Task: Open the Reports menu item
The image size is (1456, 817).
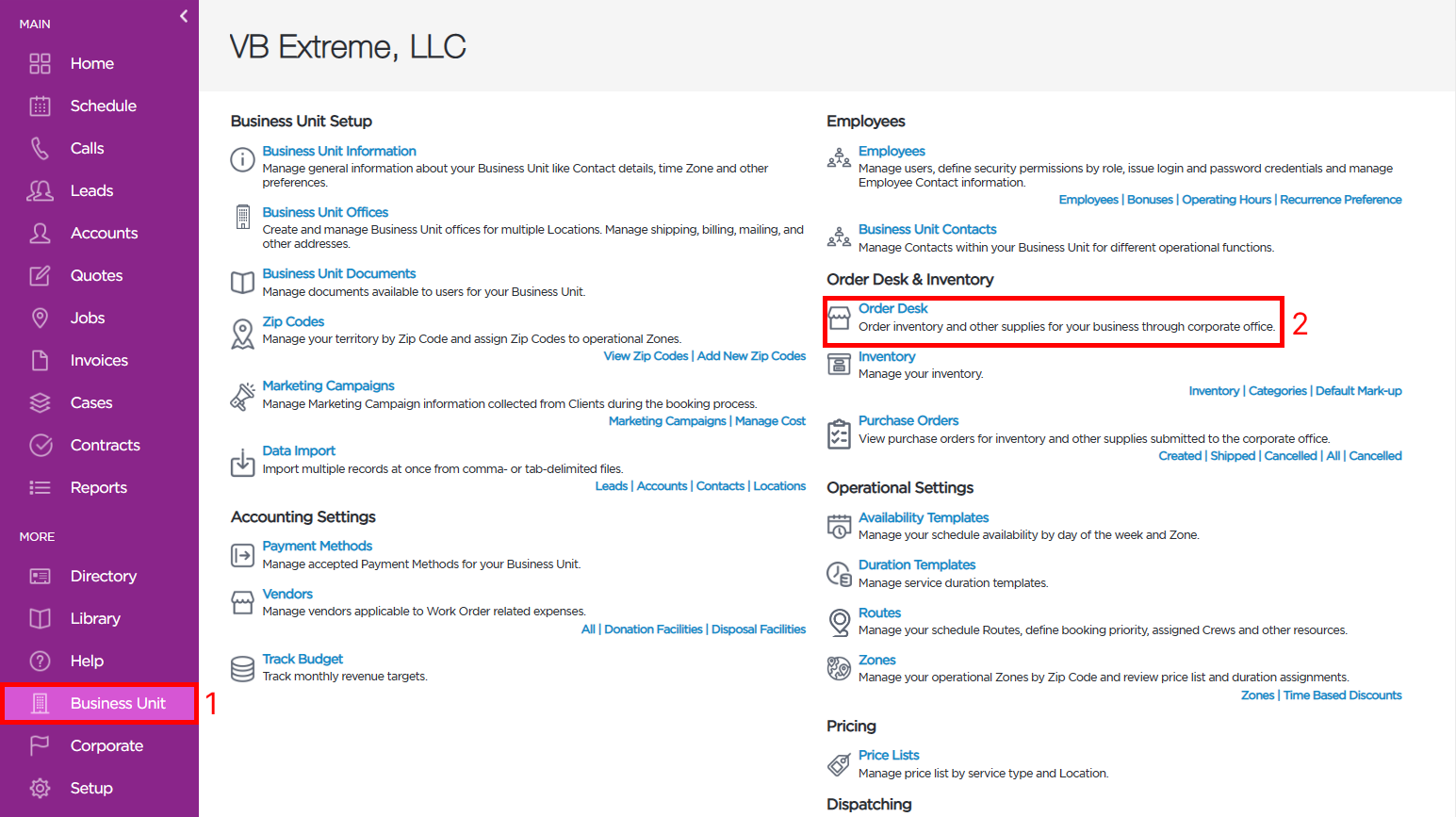Action: [x=99, y=487]
